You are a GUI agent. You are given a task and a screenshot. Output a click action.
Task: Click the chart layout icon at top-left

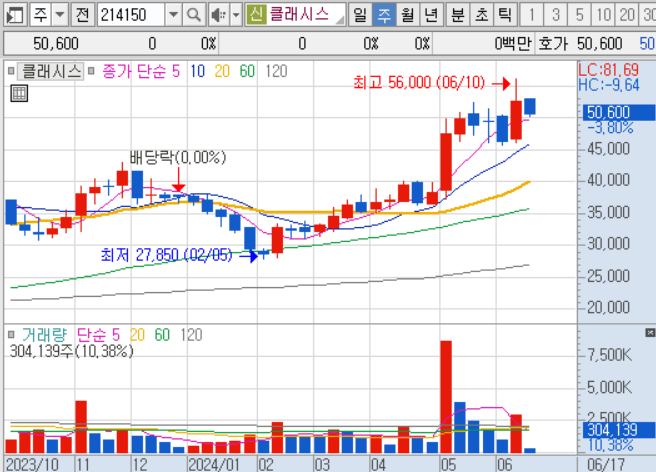click(x=15, y=15)
